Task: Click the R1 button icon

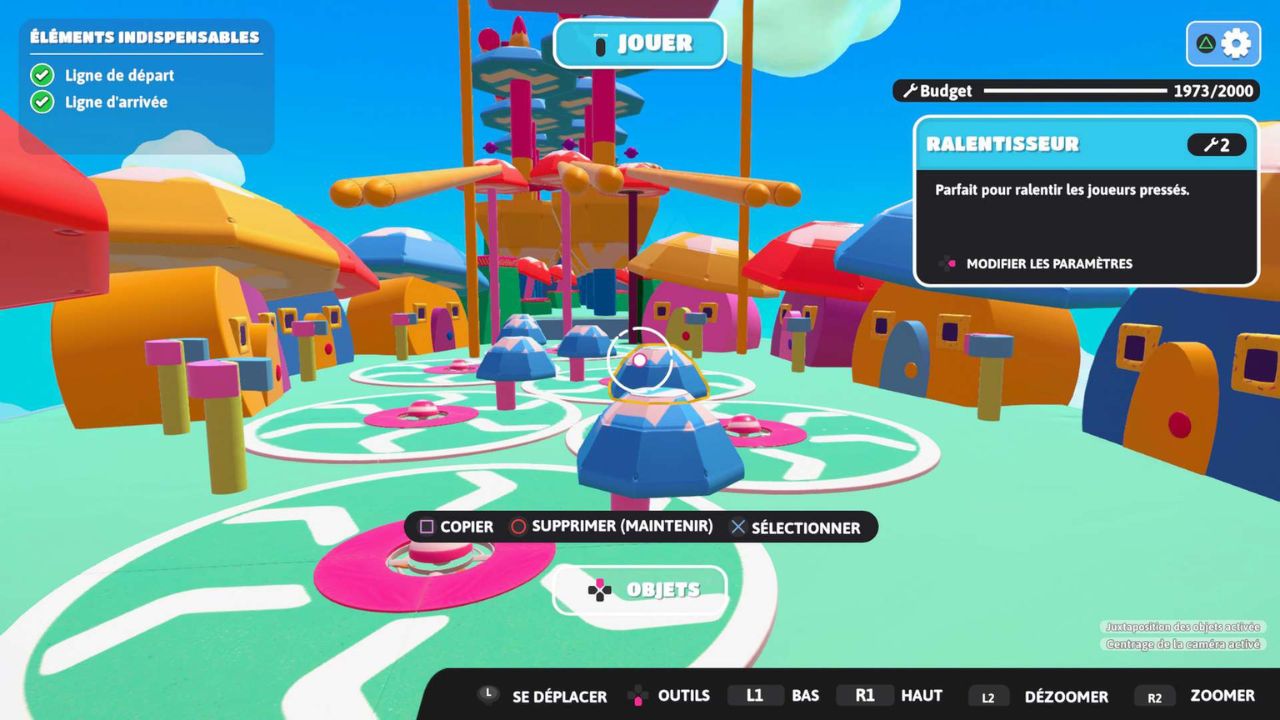Action: pyautogui.click(x=865, y=695)
